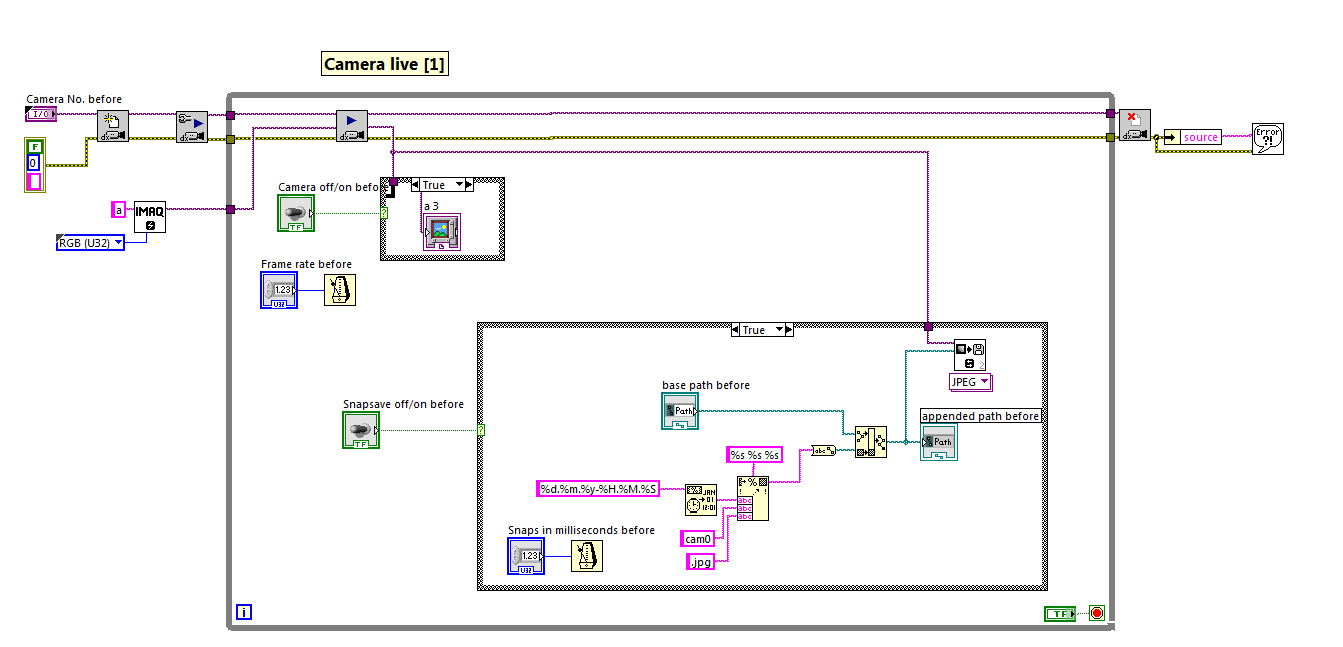Viewport: 1343px width, 647px height.
Task: Select the IMAQdx Grab node inside loop
Action: (351, 126)
